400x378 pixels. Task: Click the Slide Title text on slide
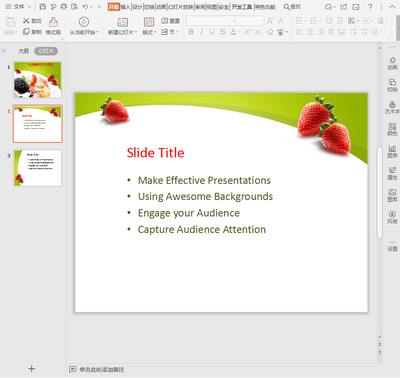pos(155,153)
